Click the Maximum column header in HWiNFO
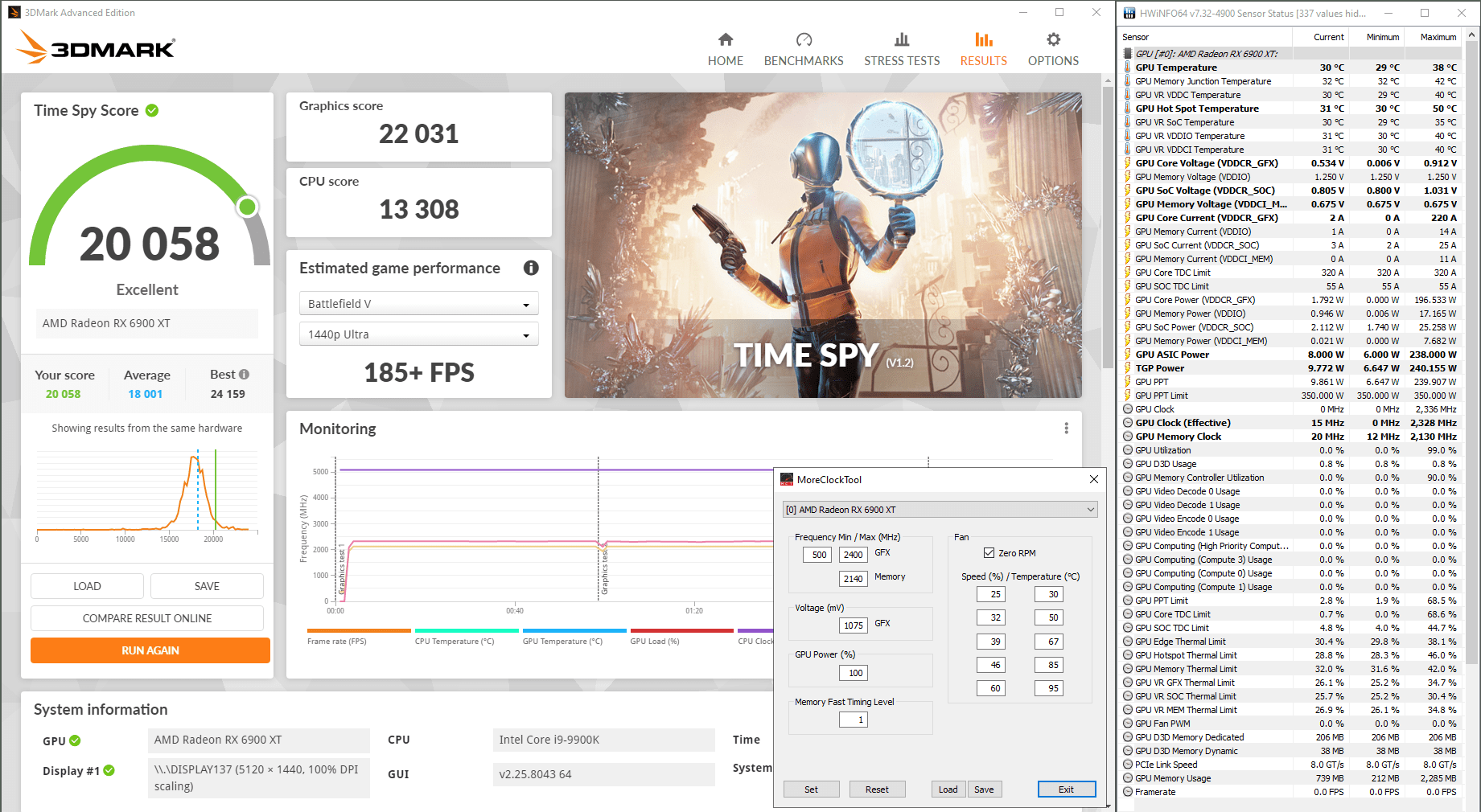The height and width of the screenshot is (812, 1481). (1433, 37)
